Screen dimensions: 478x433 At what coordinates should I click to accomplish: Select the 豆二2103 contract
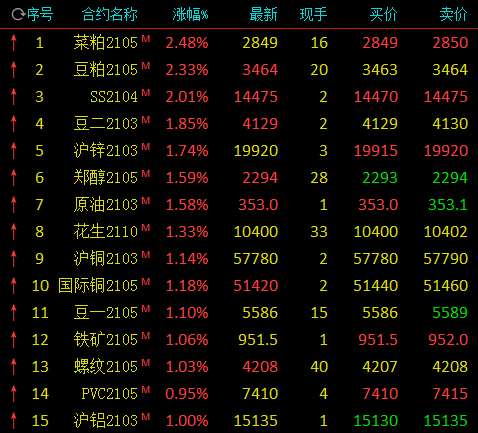[106, 124]
